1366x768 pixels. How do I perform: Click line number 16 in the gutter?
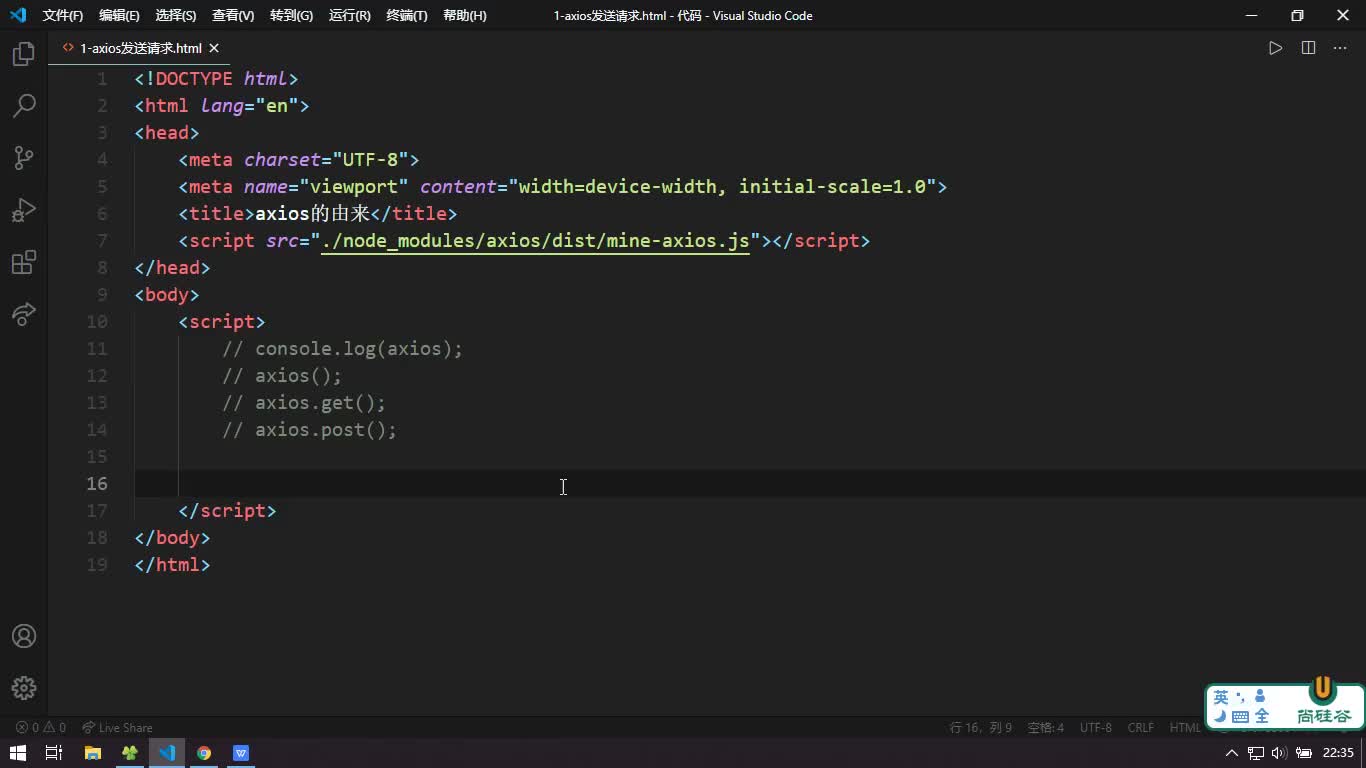(x=97, y=484)
